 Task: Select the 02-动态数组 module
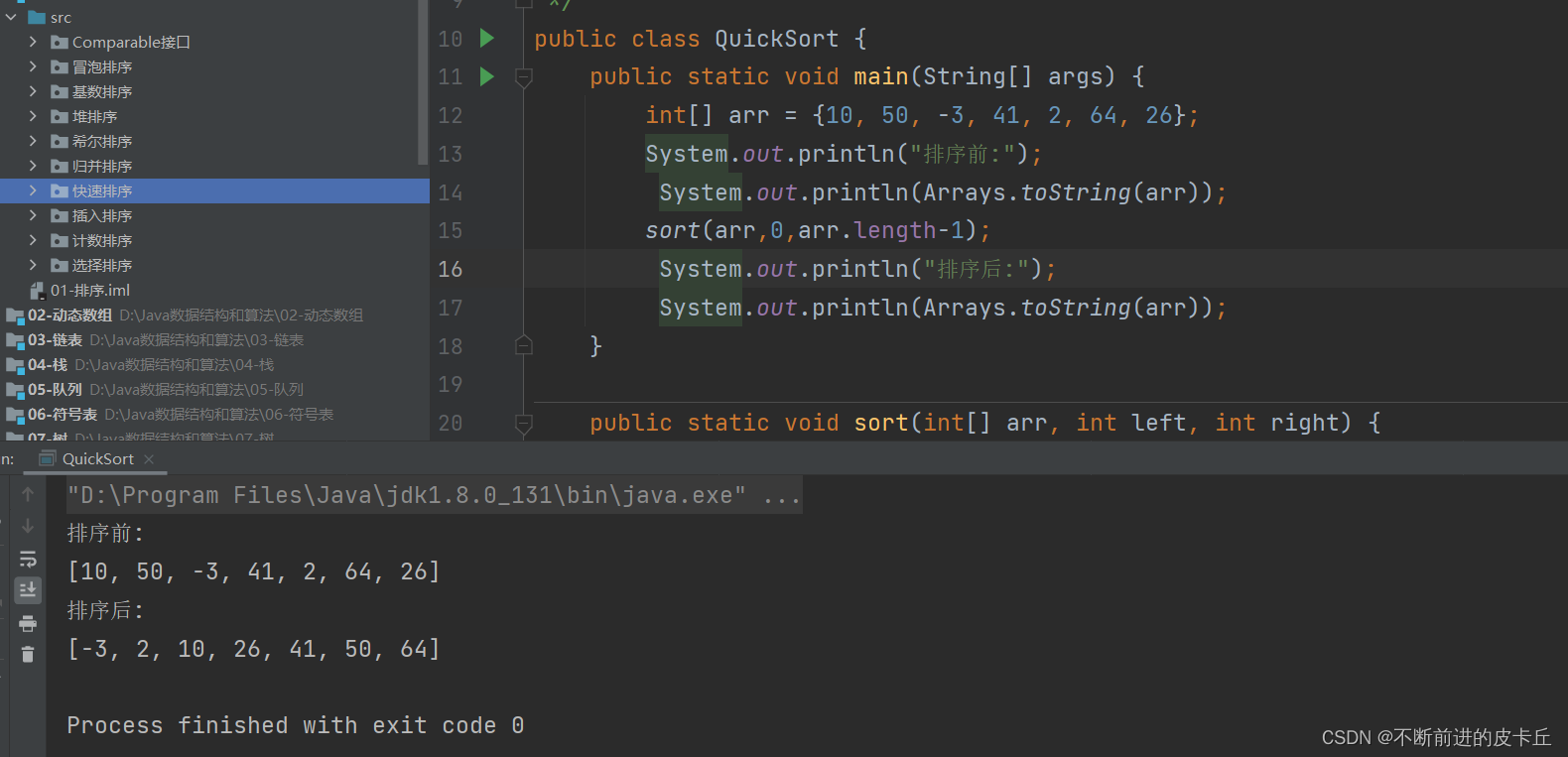tap(69, 315)
